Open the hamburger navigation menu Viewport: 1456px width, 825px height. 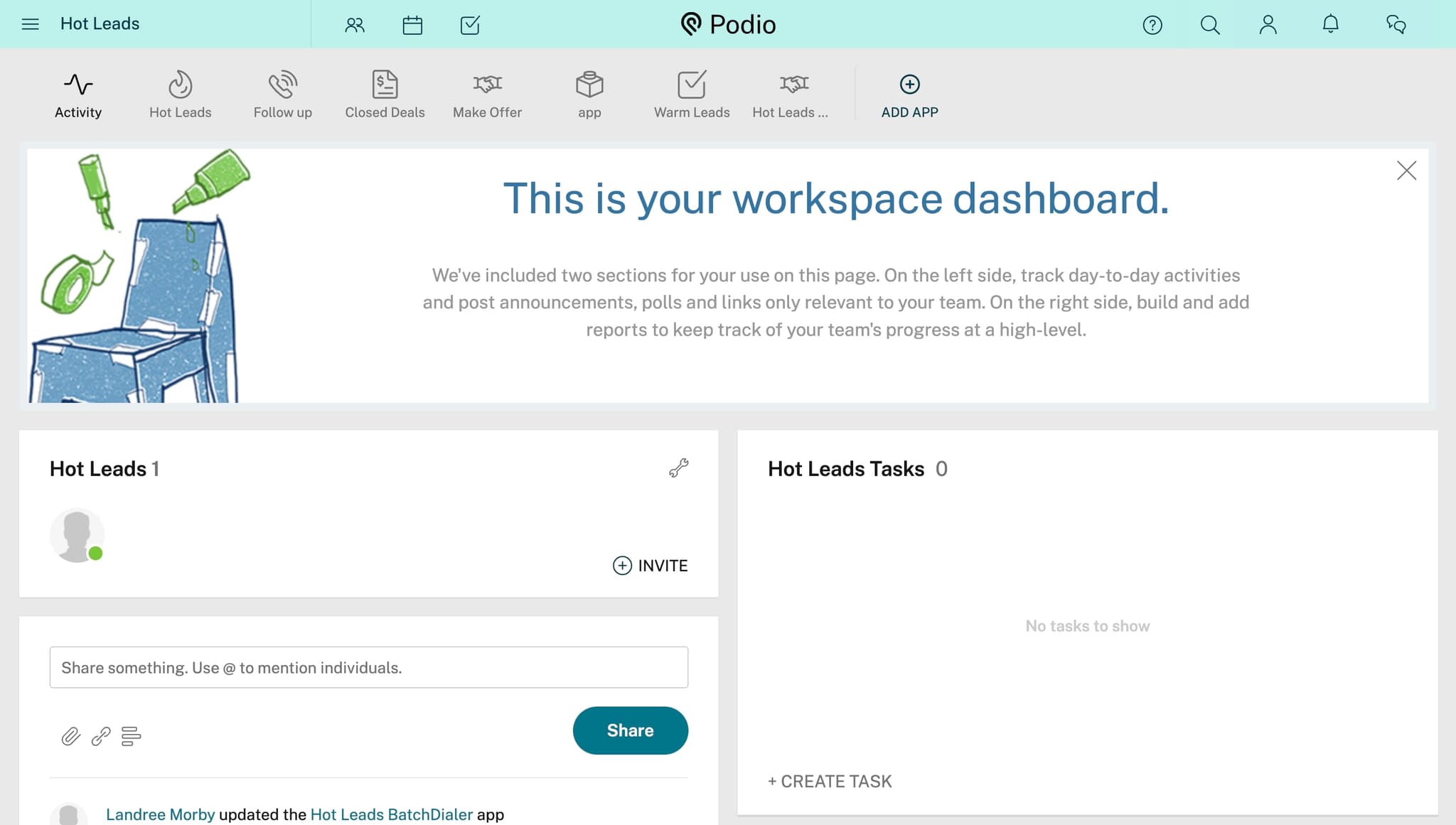pyautogui.click(x=30, y=23)
